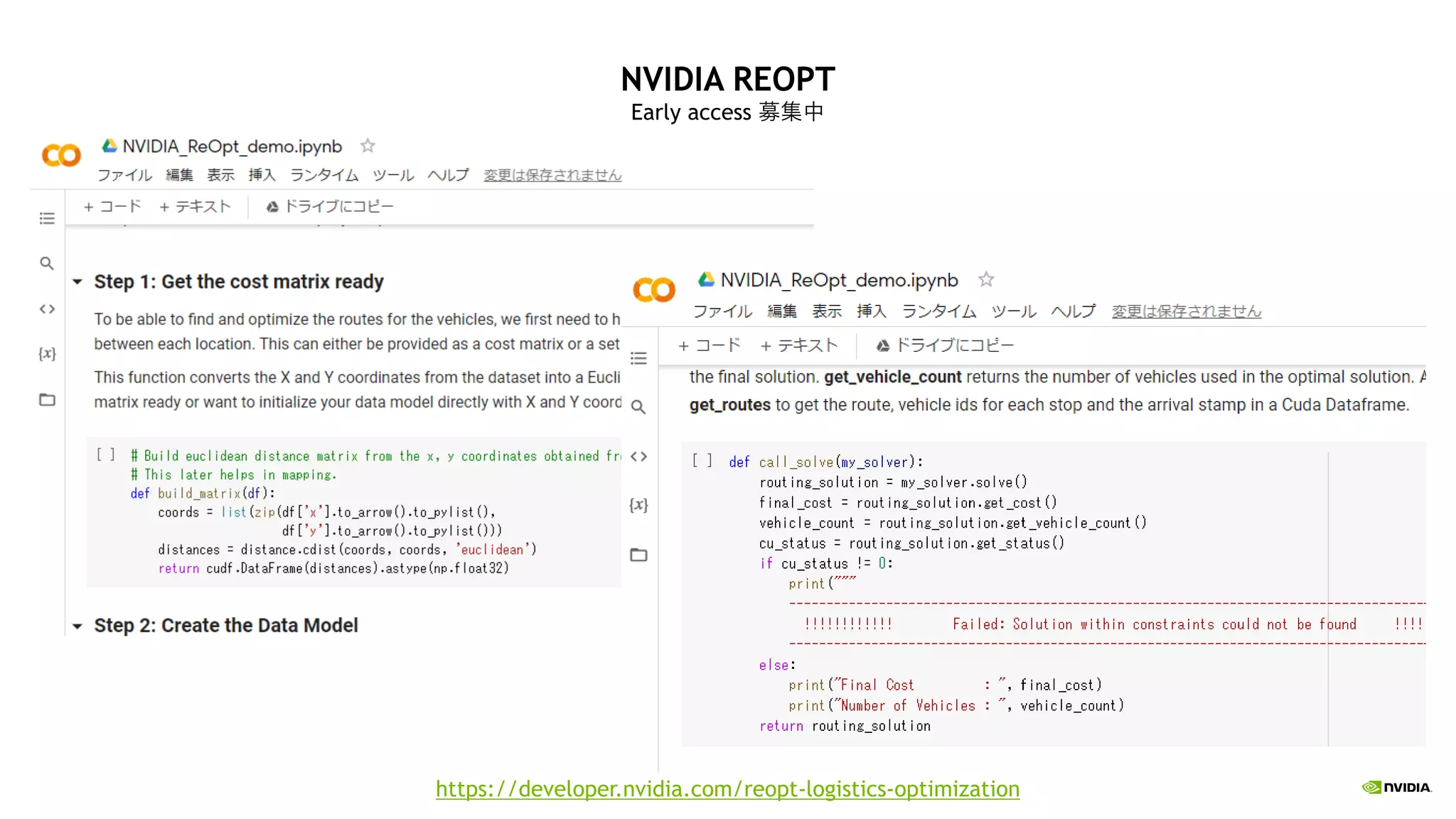
Task: Star the left NVIDIA_ReOpt_demo.ipynb notebook
Action: point(368,146)
